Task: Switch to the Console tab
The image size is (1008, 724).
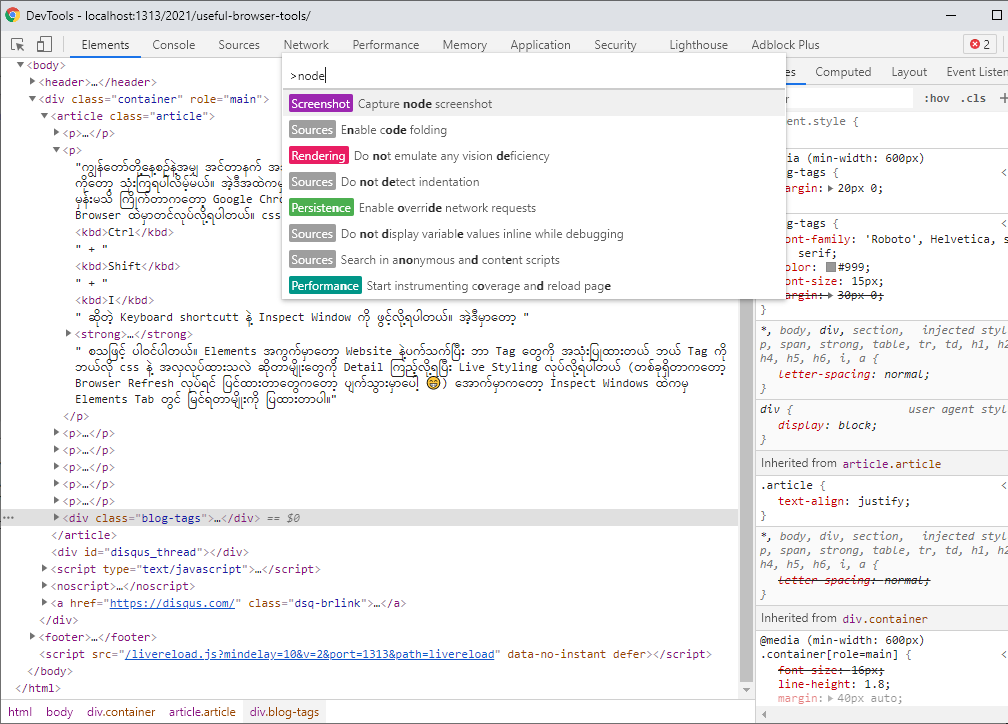Action: [x=174, y=44]
